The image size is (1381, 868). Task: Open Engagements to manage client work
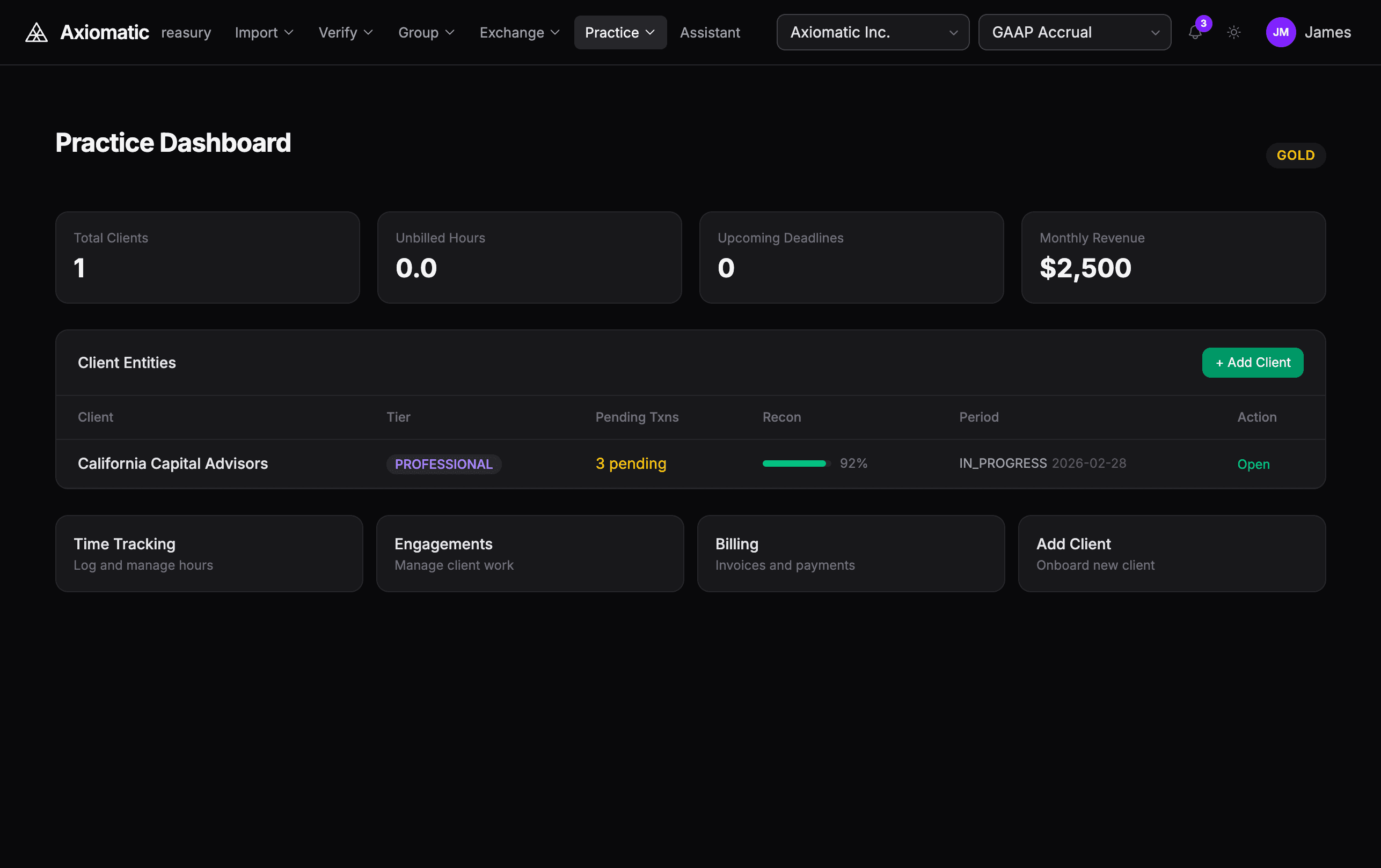[530, 553]
